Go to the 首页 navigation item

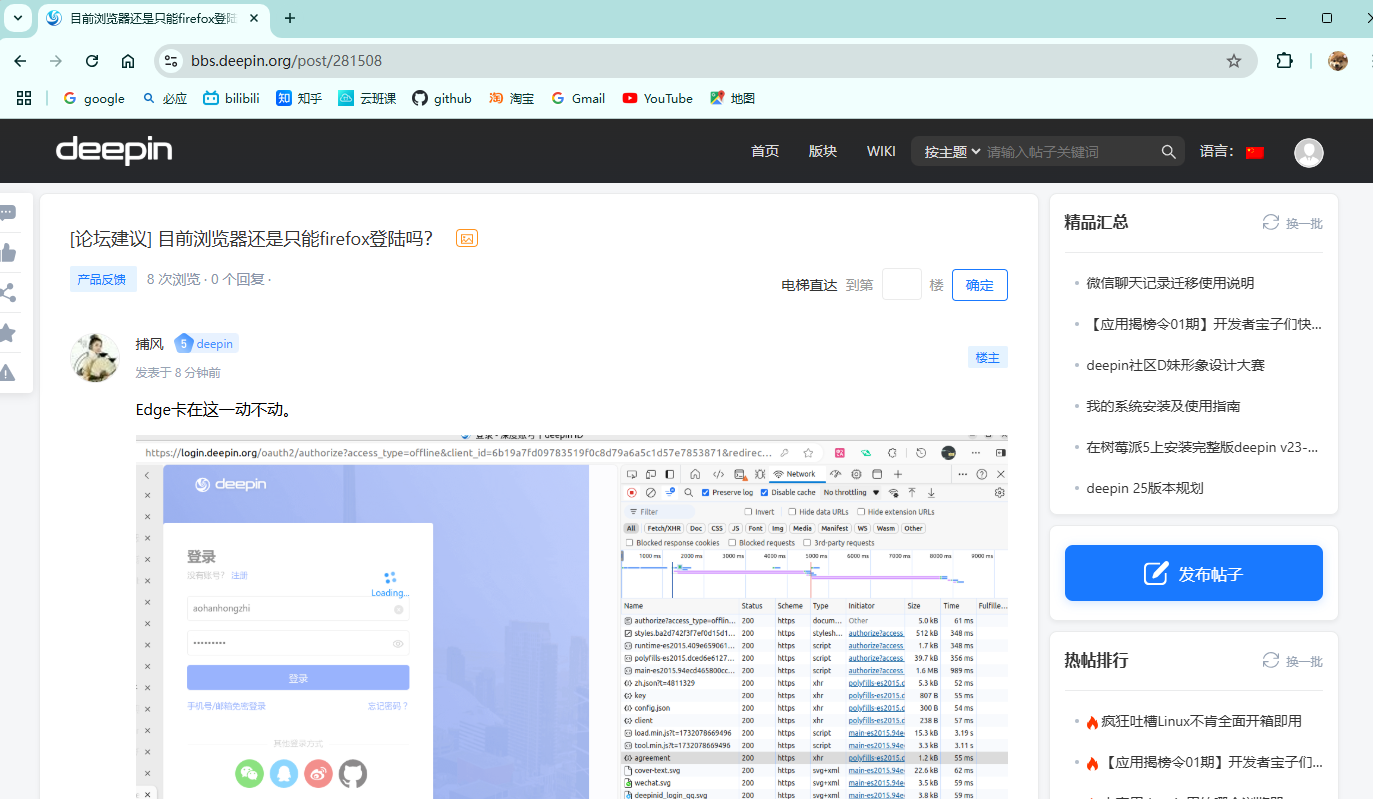pos(765,151)
